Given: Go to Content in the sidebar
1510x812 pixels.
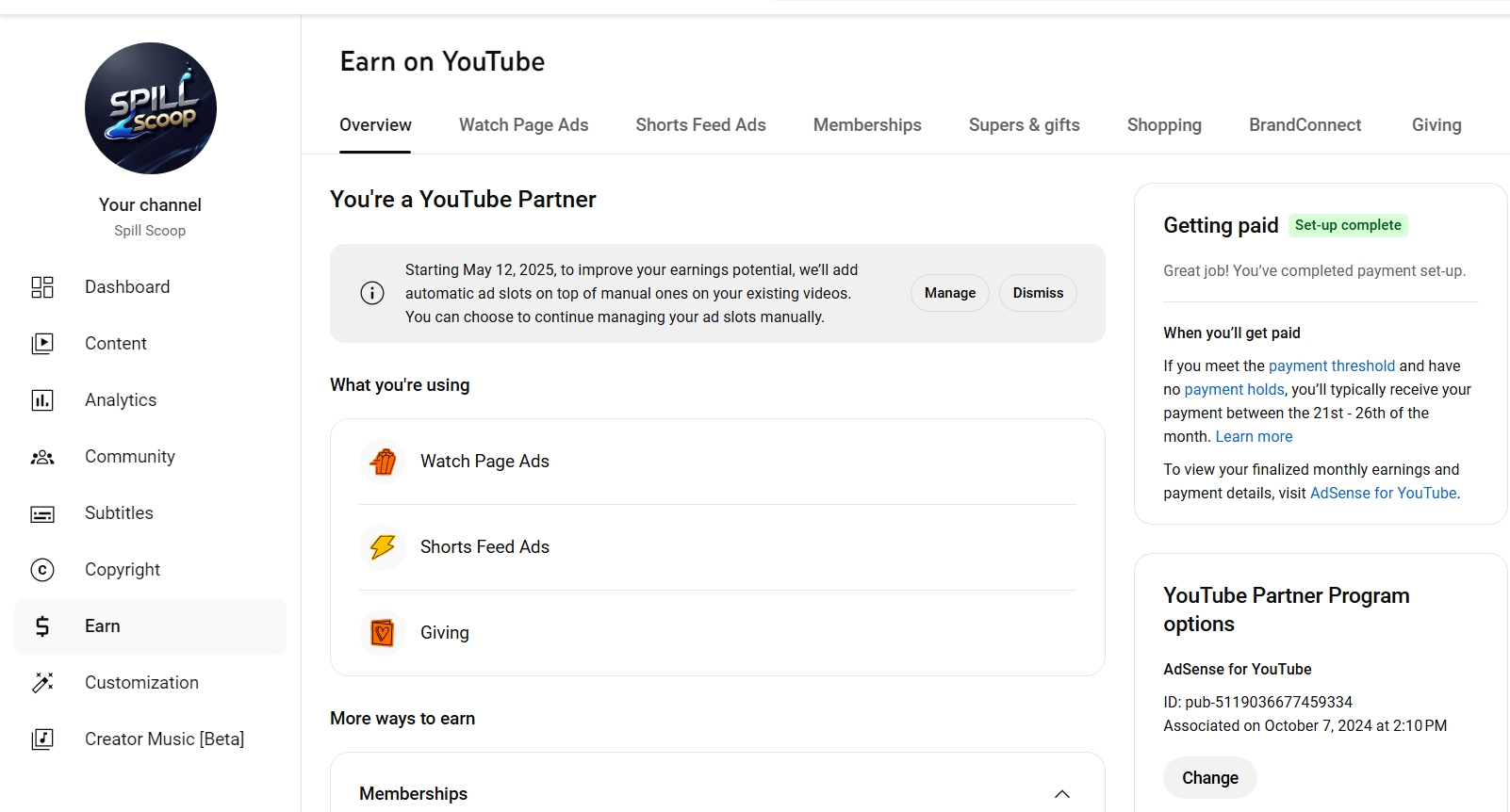Looking at the screenshot, I should tap(150, 344).
